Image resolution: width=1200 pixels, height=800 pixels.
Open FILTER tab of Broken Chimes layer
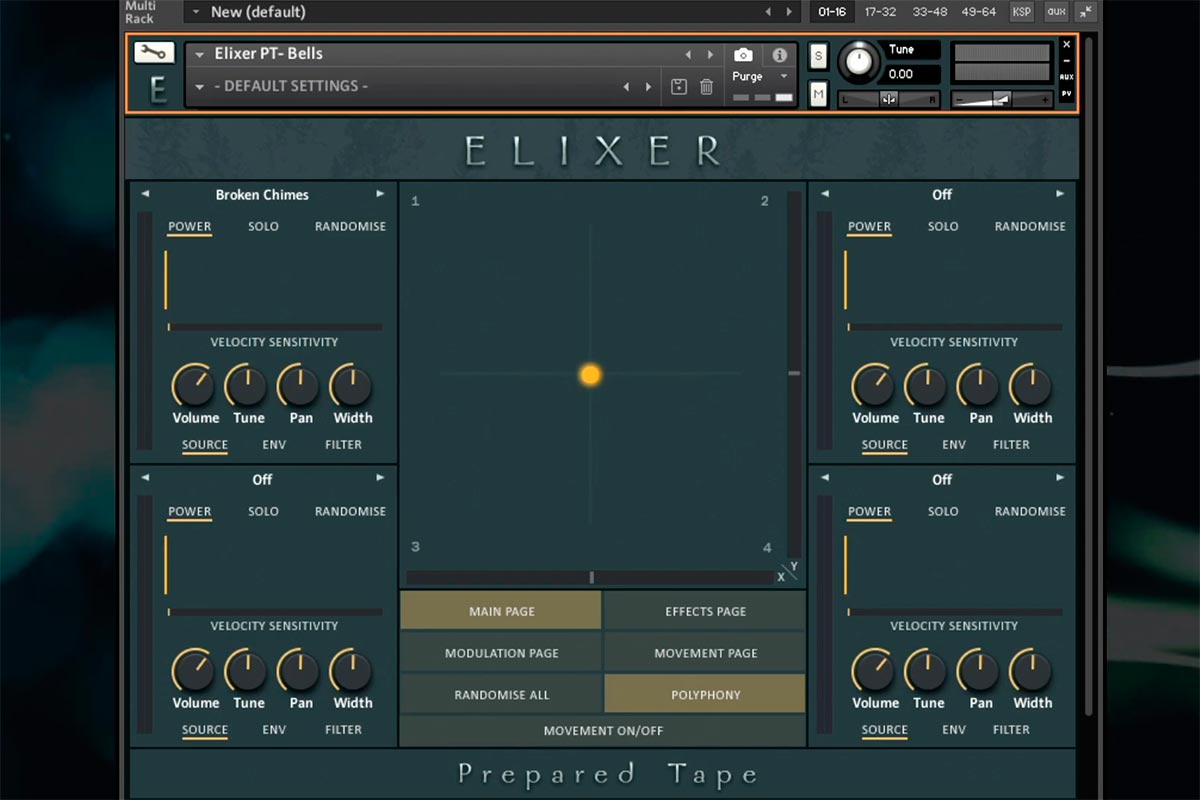tap(343, 445)
